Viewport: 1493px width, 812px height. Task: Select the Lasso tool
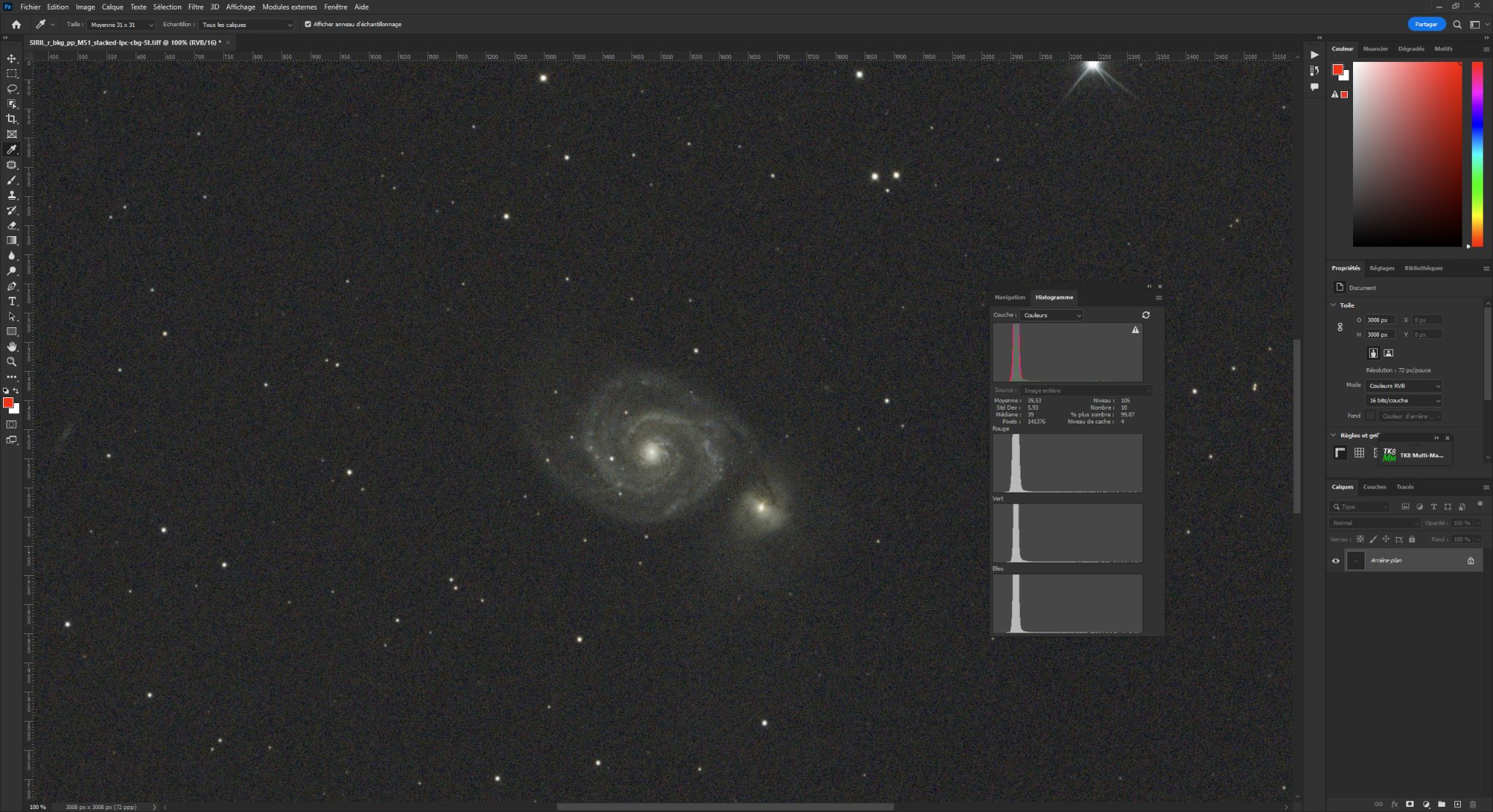12,89
